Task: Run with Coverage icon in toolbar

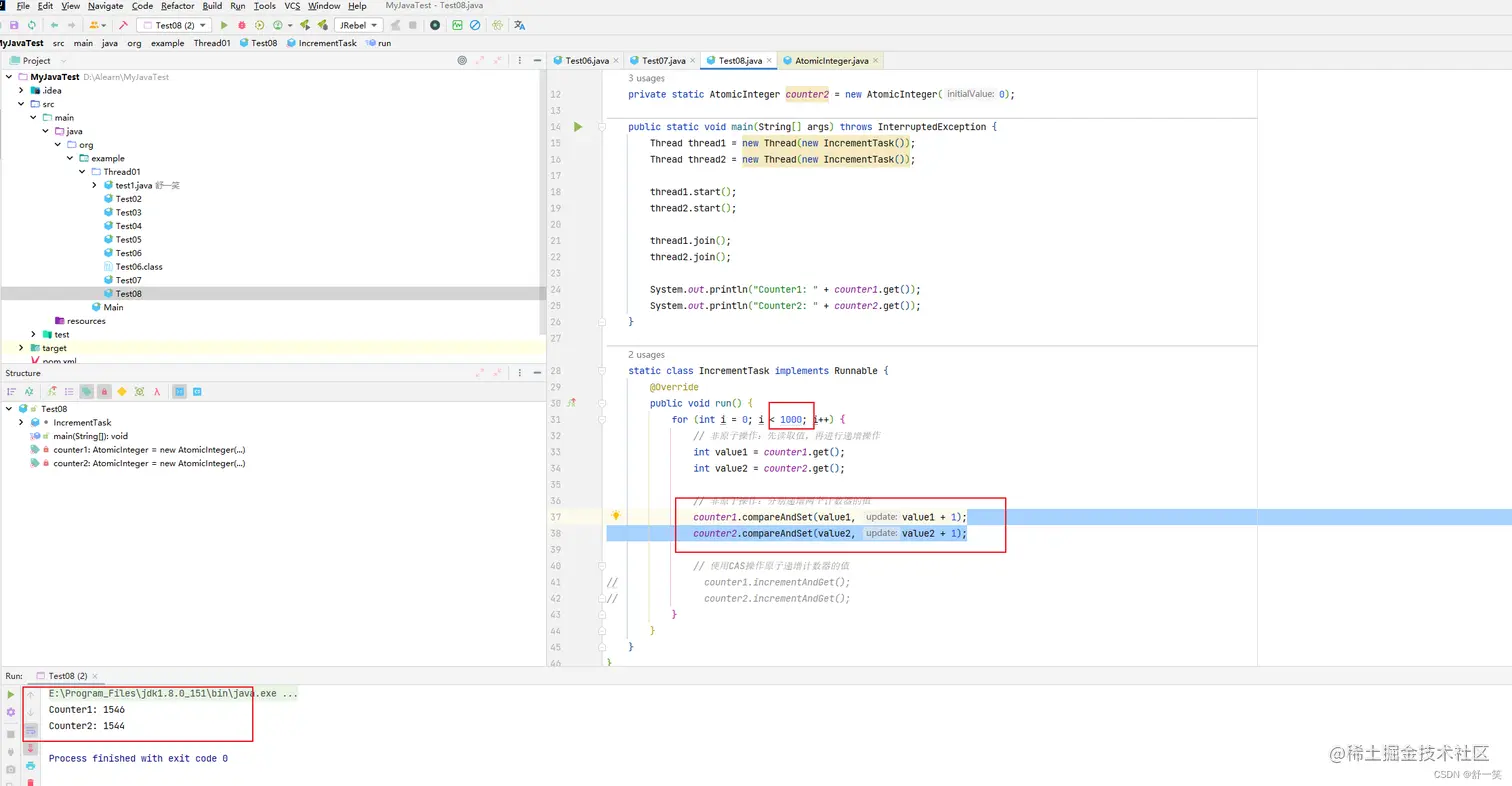Action: [x=260, y=25]
